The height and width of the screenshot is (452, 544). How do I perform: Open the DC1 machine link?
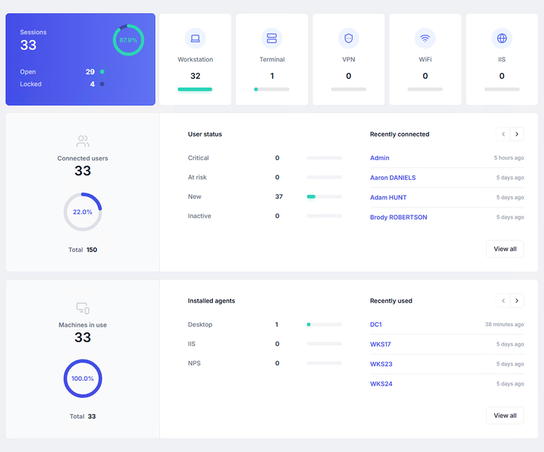(x=376, y=324)
